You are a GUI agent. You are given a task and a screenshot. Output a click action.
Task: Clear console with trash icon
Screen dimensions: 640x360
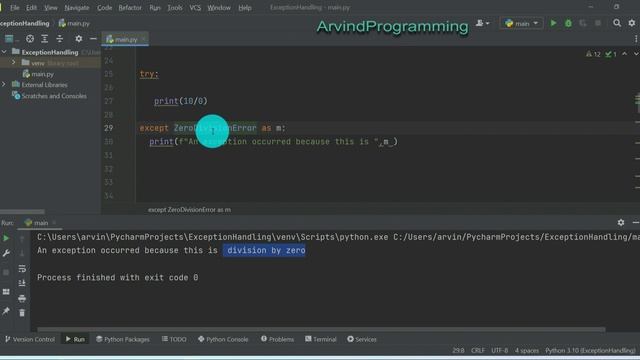point(22,313)
